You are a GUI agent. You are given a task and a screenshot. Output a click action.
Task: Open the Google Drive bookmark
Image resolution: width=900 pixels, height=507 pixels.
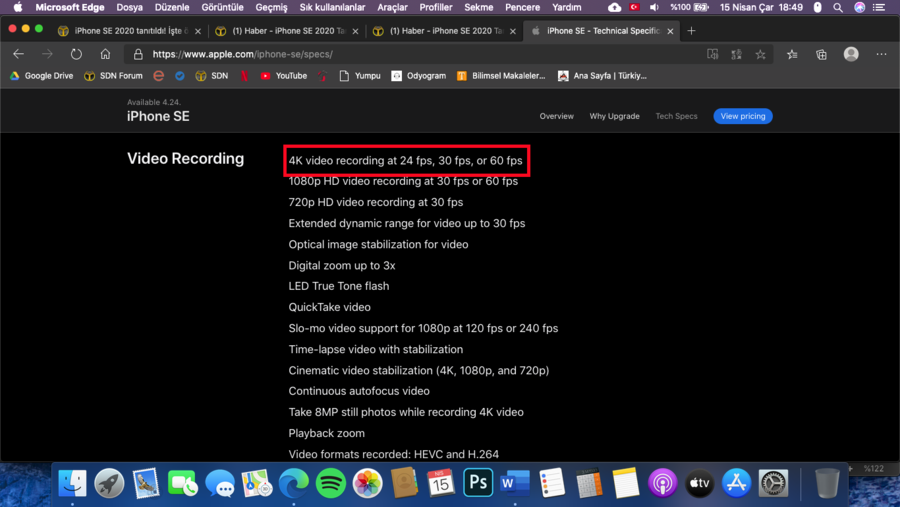41,76
